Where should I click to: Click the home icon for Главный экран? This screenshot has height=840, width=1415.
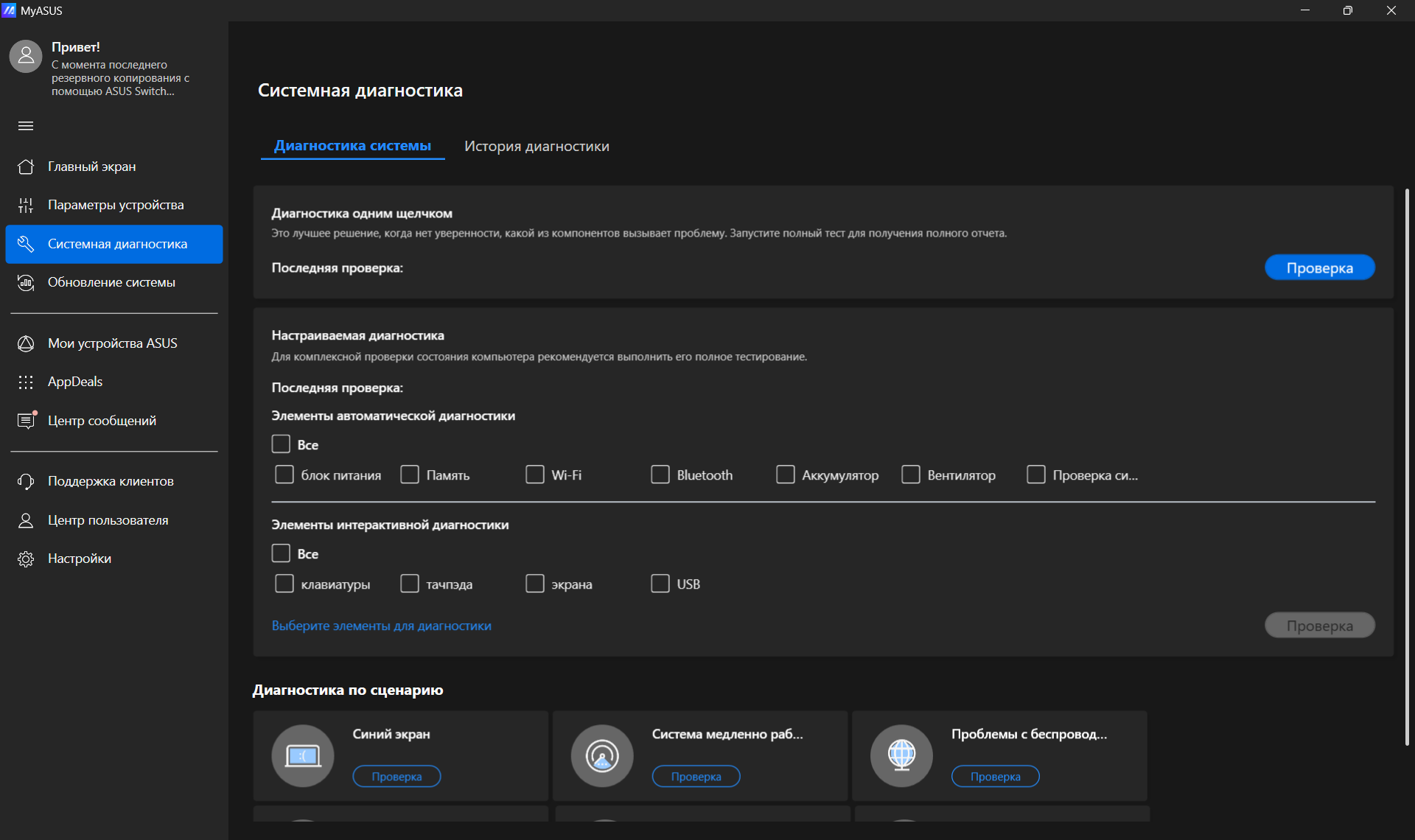point(26,167)
